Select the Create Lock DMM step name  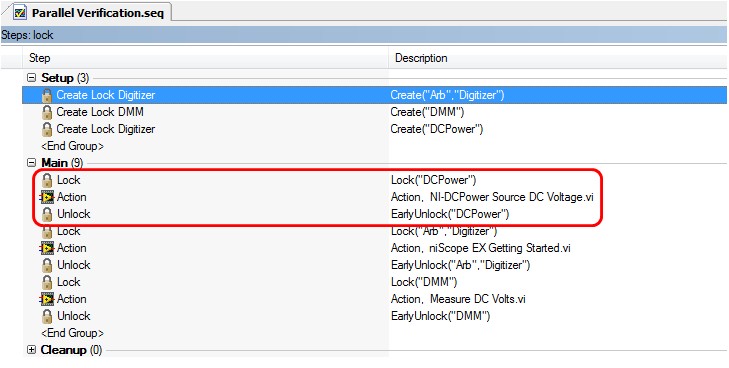tap(100, 112)
